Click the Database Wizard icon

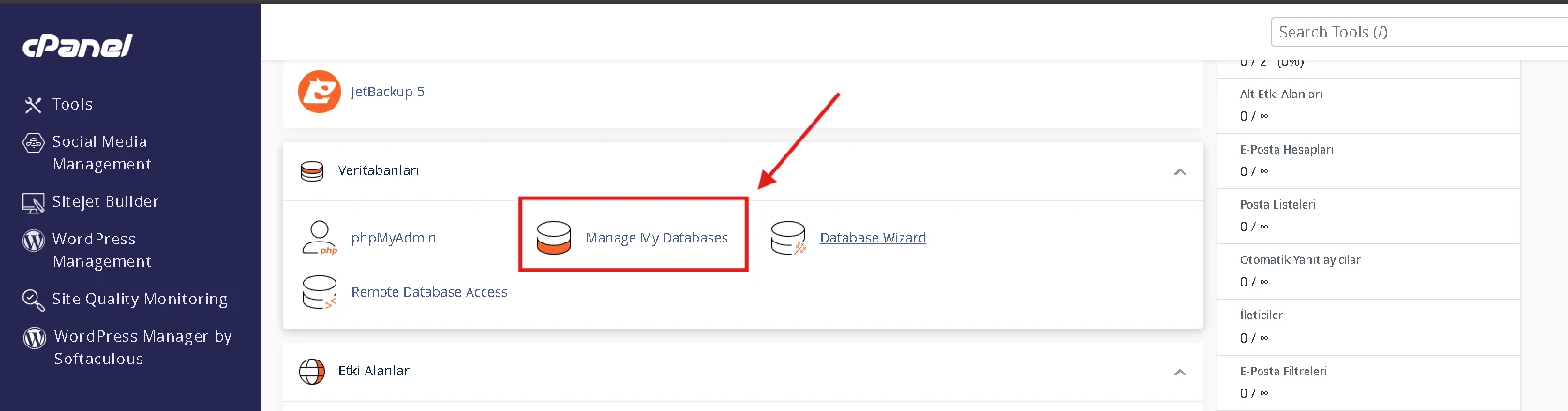point(788,238)
